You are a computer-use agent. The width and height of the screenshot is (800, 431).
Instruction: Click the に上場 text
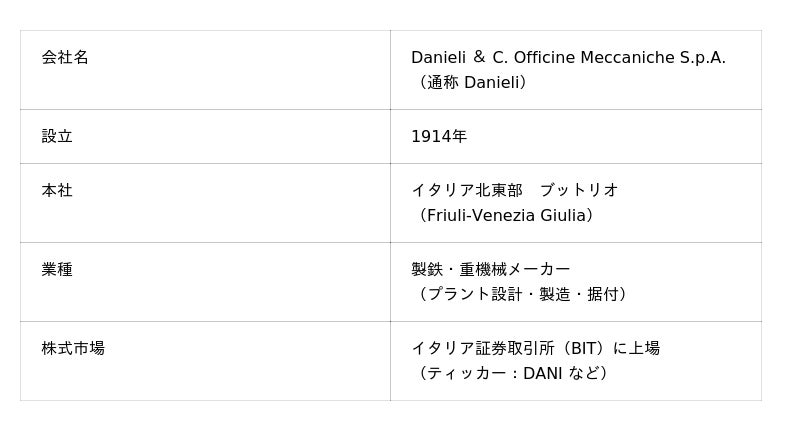click(636, 349)
